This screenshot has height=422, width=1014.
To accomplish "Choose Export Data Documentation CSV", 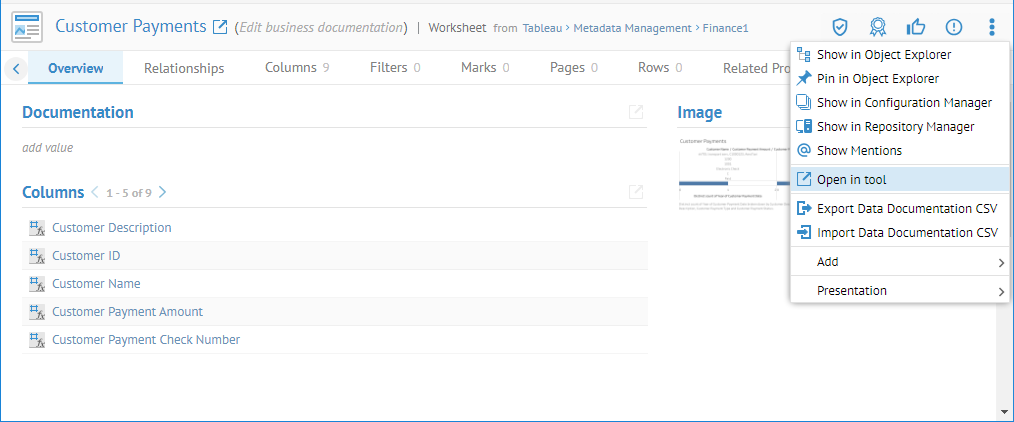I will 906,209.
